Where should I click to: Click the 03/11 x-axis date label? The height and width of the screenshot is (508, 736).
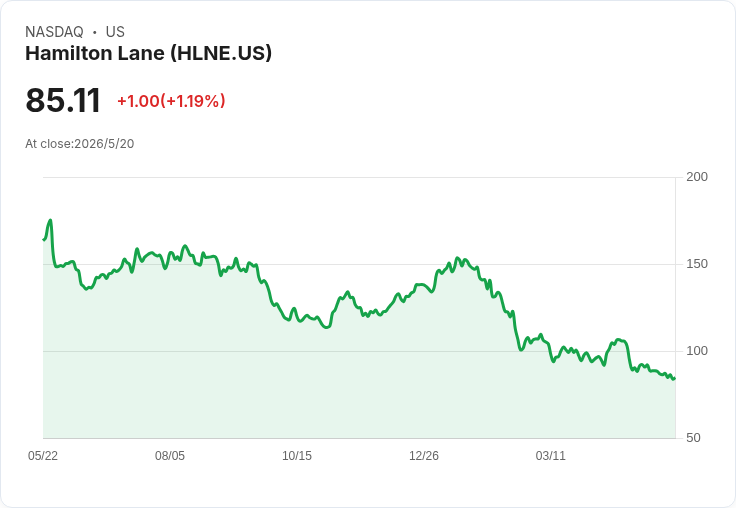pyautogui.click(x=551, y=455)
